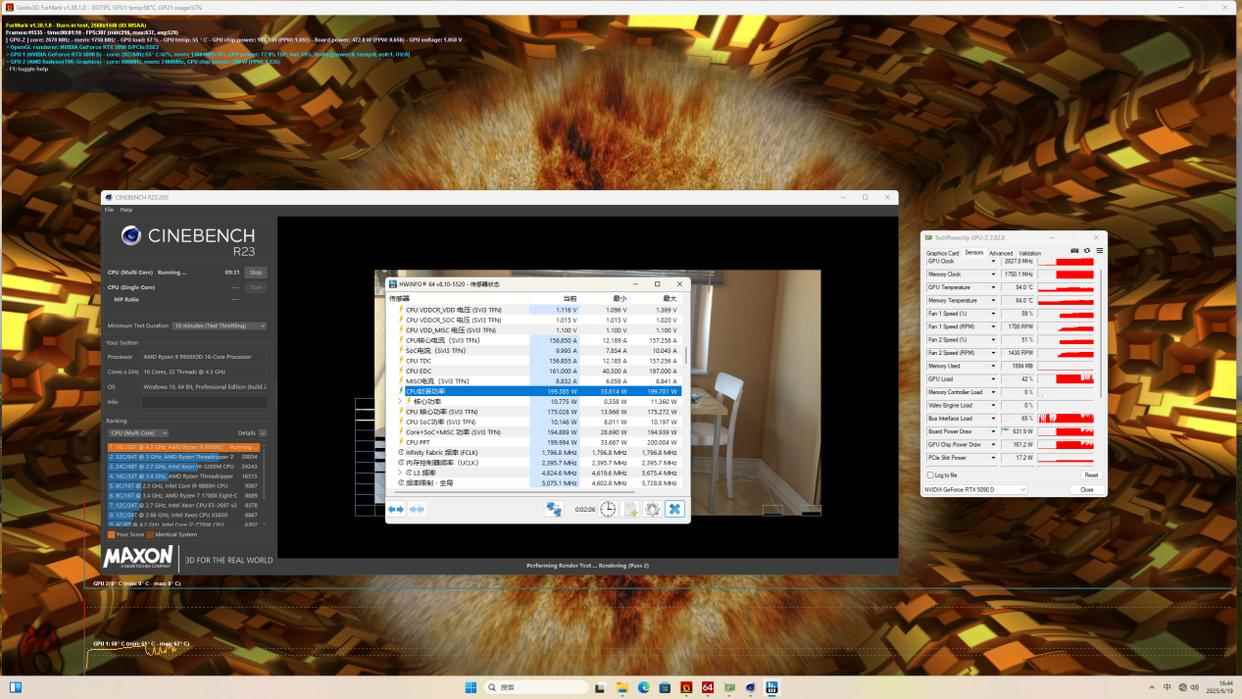1242x699 pixels.
Task: Open the GPU Temperature sensor dropdown arrow
Action: (x=993, y=288)
